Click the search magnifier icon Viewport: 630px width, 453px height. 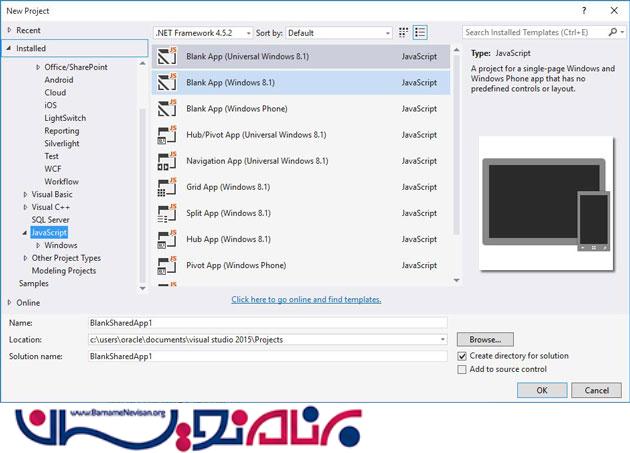612,32
